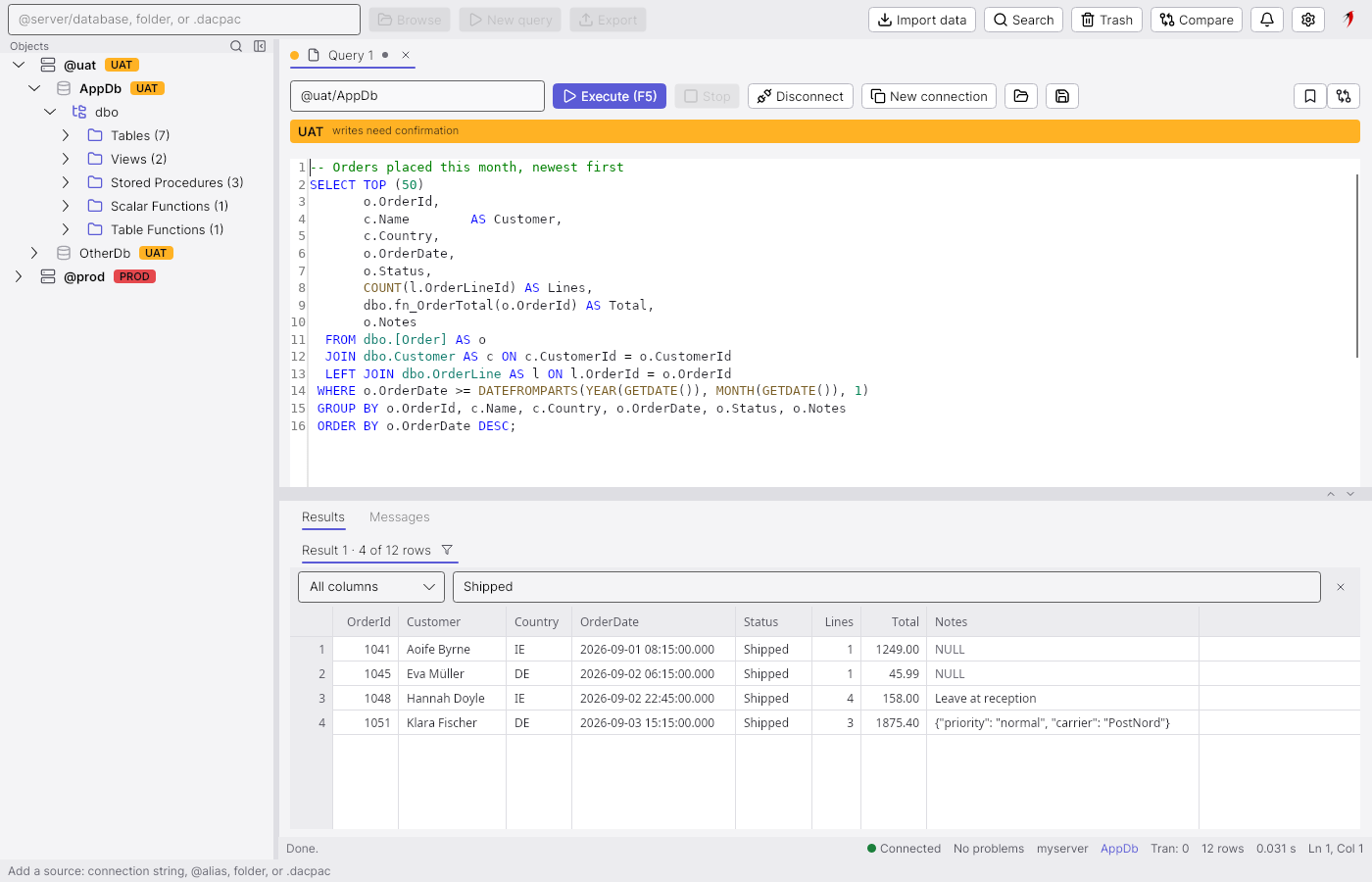
Task: Bookmark this query
Action: 1310,96
